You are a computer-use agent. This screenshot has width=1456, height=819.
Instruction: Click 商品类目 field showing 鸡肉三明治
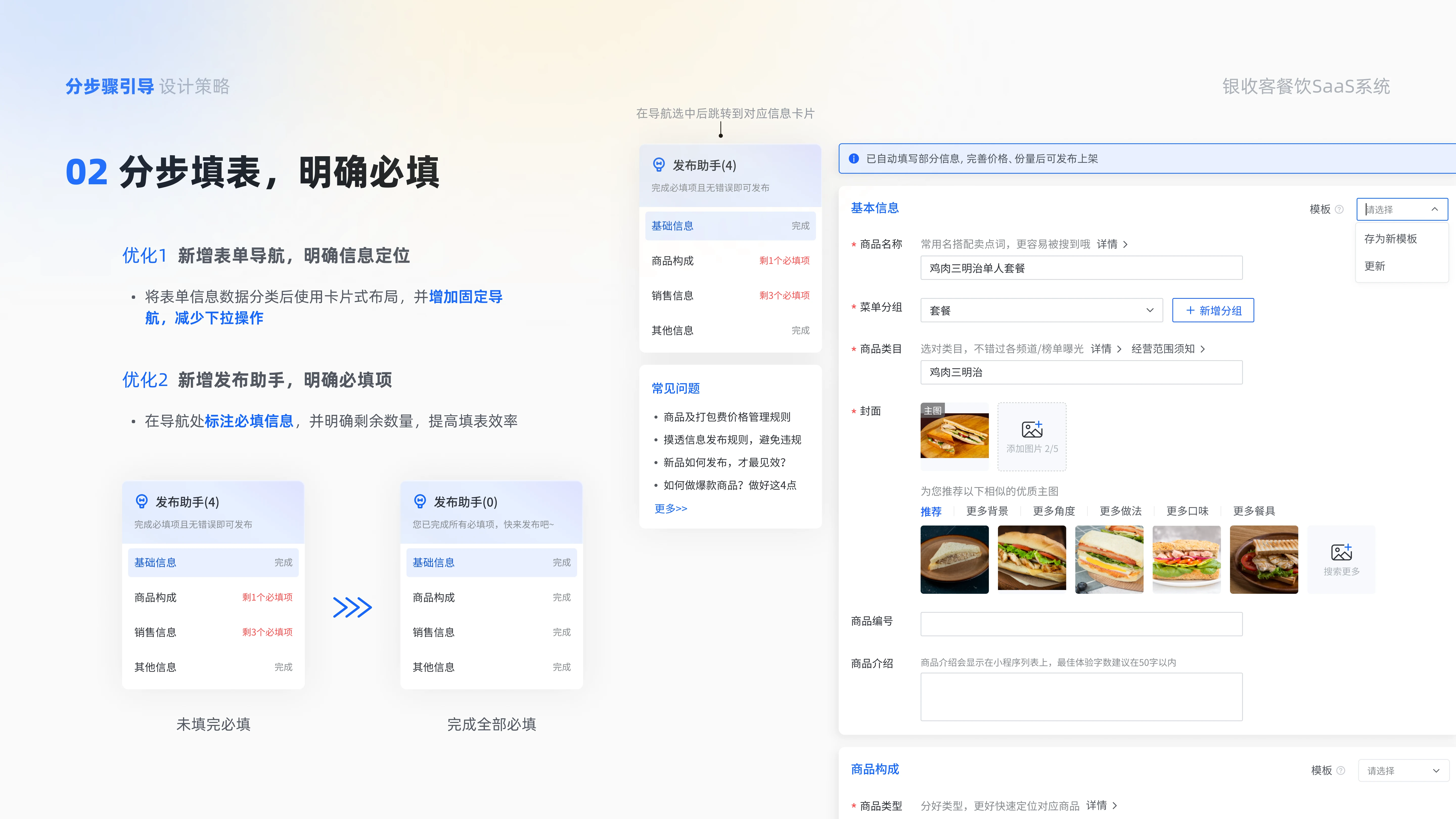tap(1081, 373)
